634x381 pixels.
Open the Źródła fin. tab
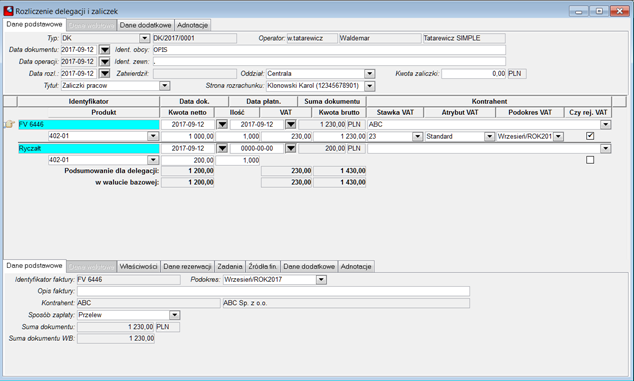coord(263,267)
